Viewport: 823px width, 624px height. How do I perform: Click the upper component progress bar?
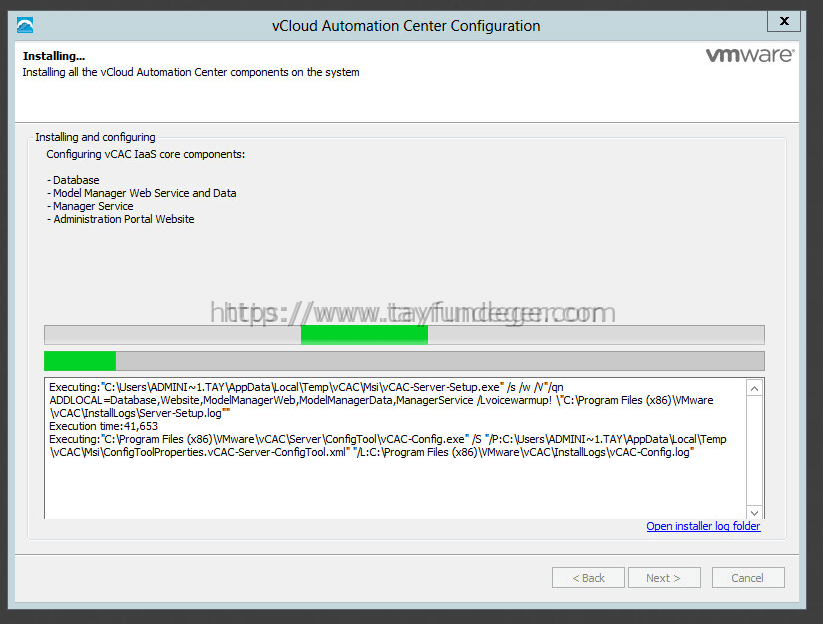[x=404, y=335]
